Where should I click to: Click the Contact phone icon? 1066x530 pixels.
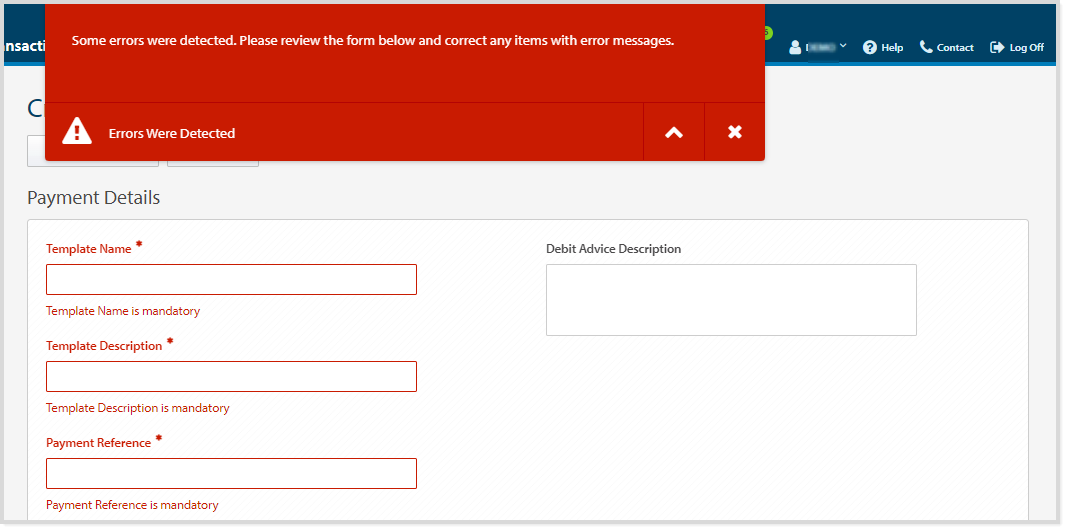click(x=926, y=47)
